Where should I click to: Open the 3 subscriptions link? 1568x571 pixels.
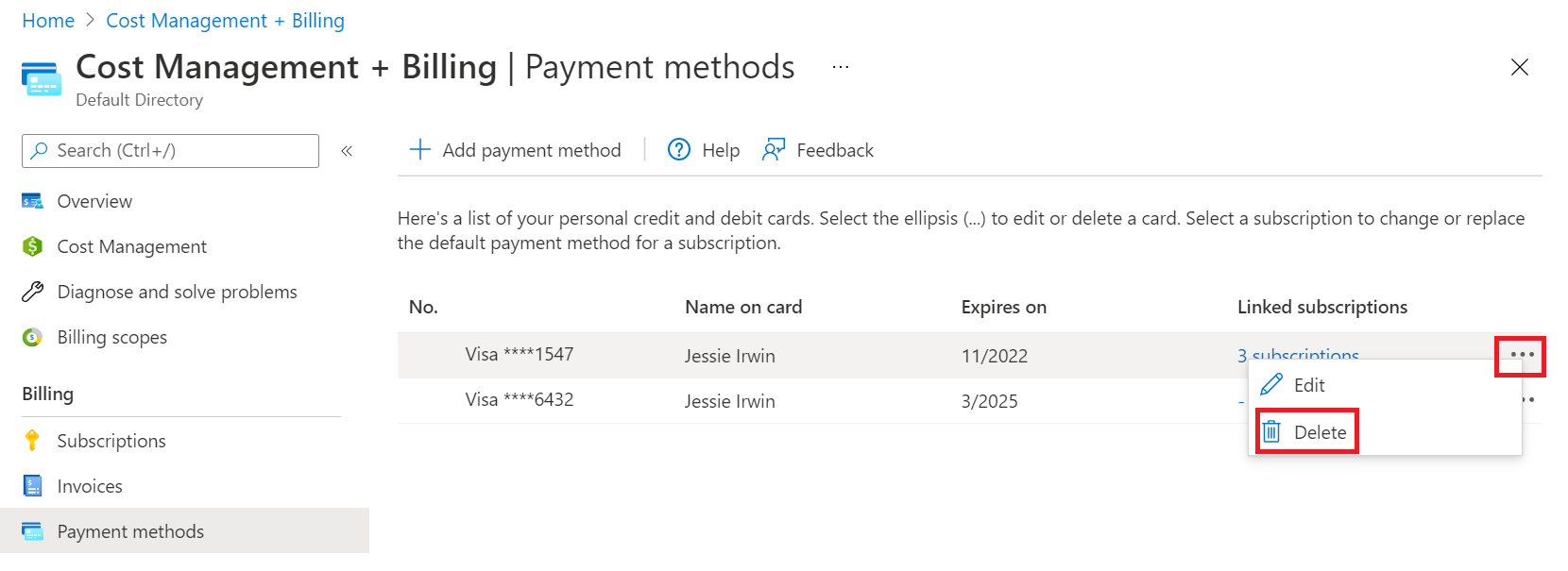1298,356
